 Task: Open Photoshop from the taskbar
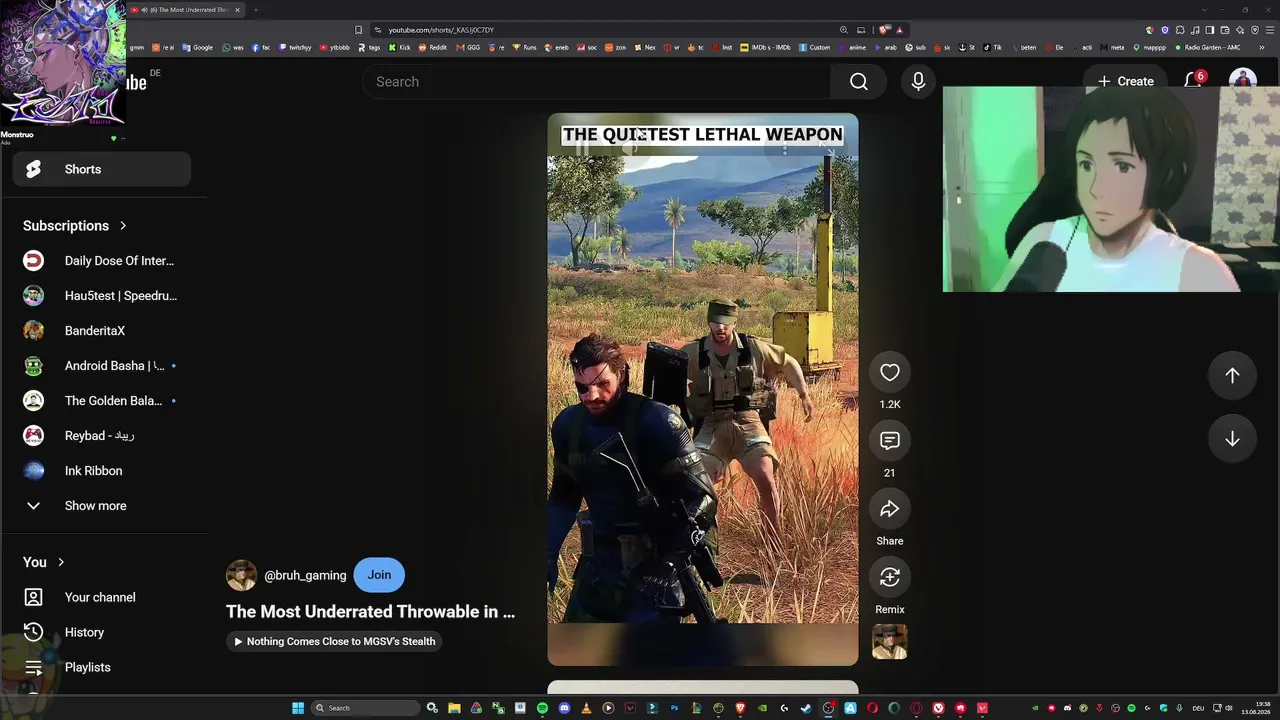coord(674,708)
